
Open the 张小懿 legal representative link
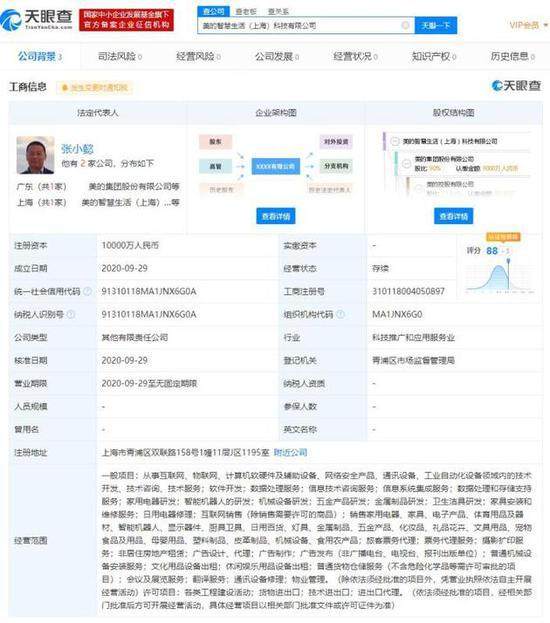coord(77,149)
